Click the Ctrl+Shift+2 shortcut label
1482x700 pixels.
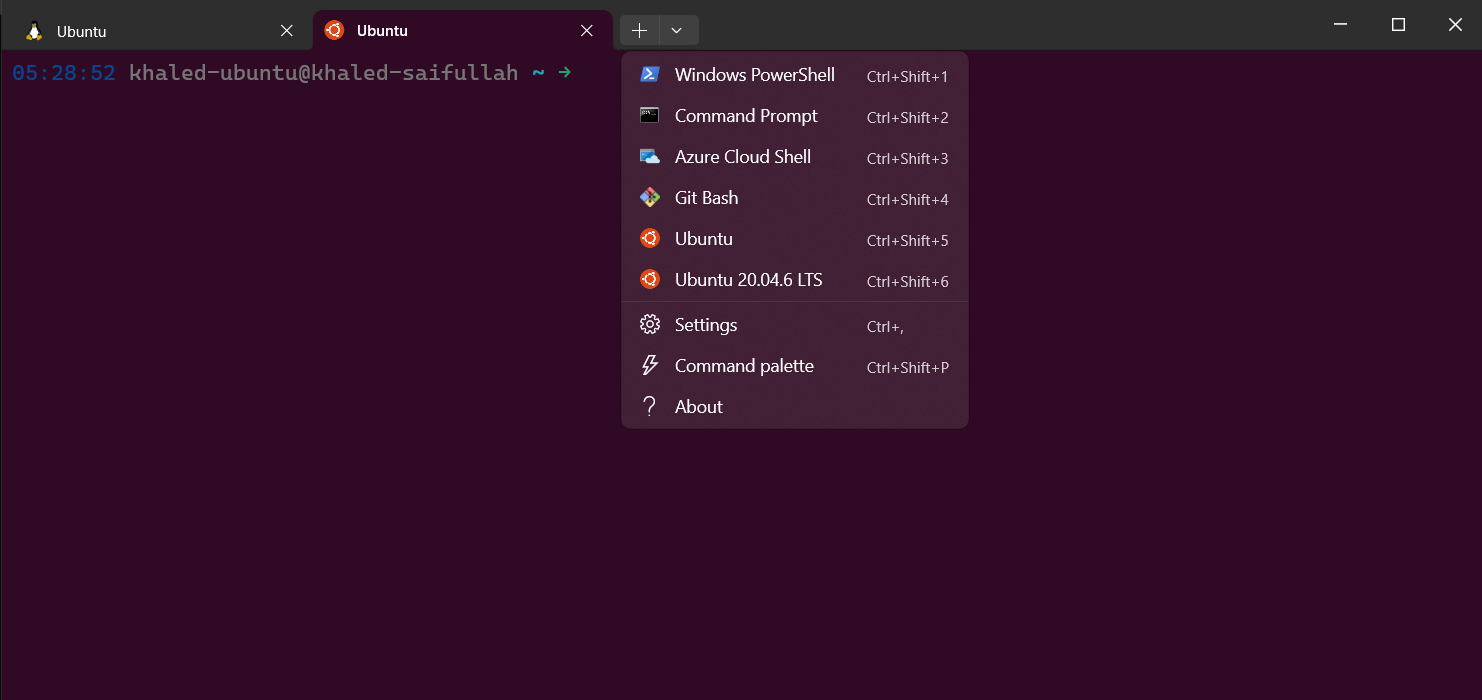tap(908, 118)
